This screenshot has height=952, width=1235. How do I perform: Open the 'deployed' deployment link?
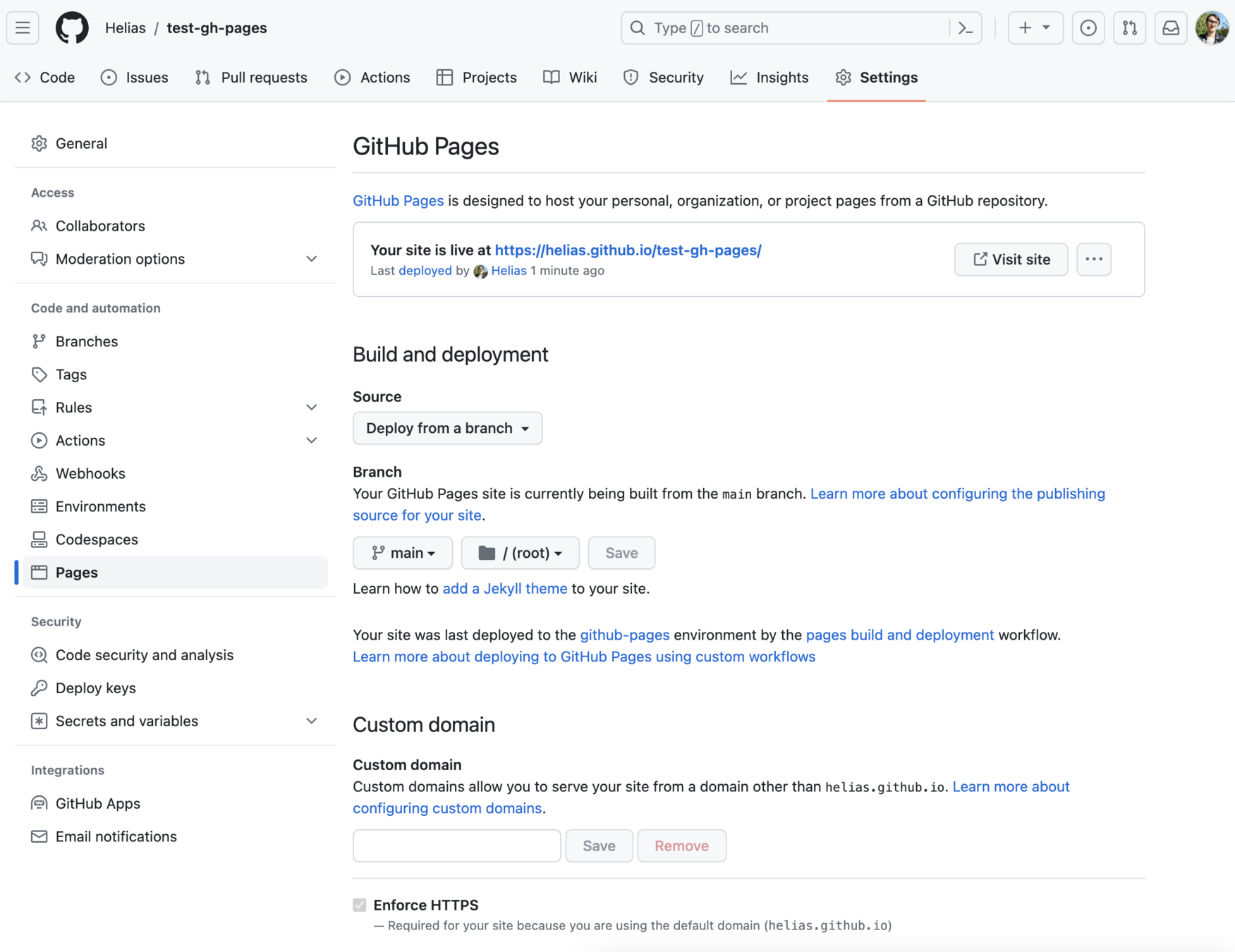pyautogui.click(x=425, y=271)
